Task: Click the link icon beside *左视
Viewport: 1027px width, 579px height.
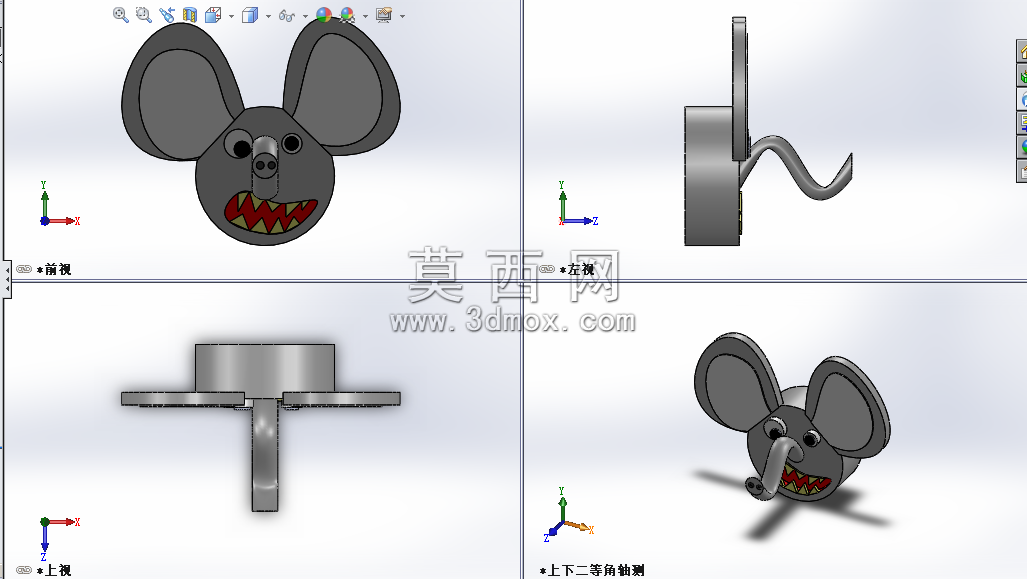Action: [x=547, y=269]
